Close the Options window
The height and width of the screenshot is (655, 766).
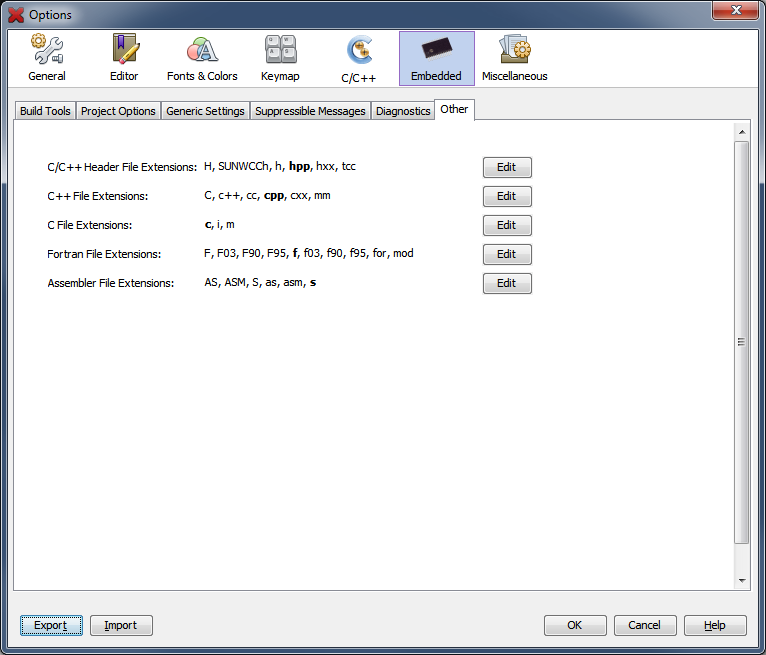click(736, 10)
